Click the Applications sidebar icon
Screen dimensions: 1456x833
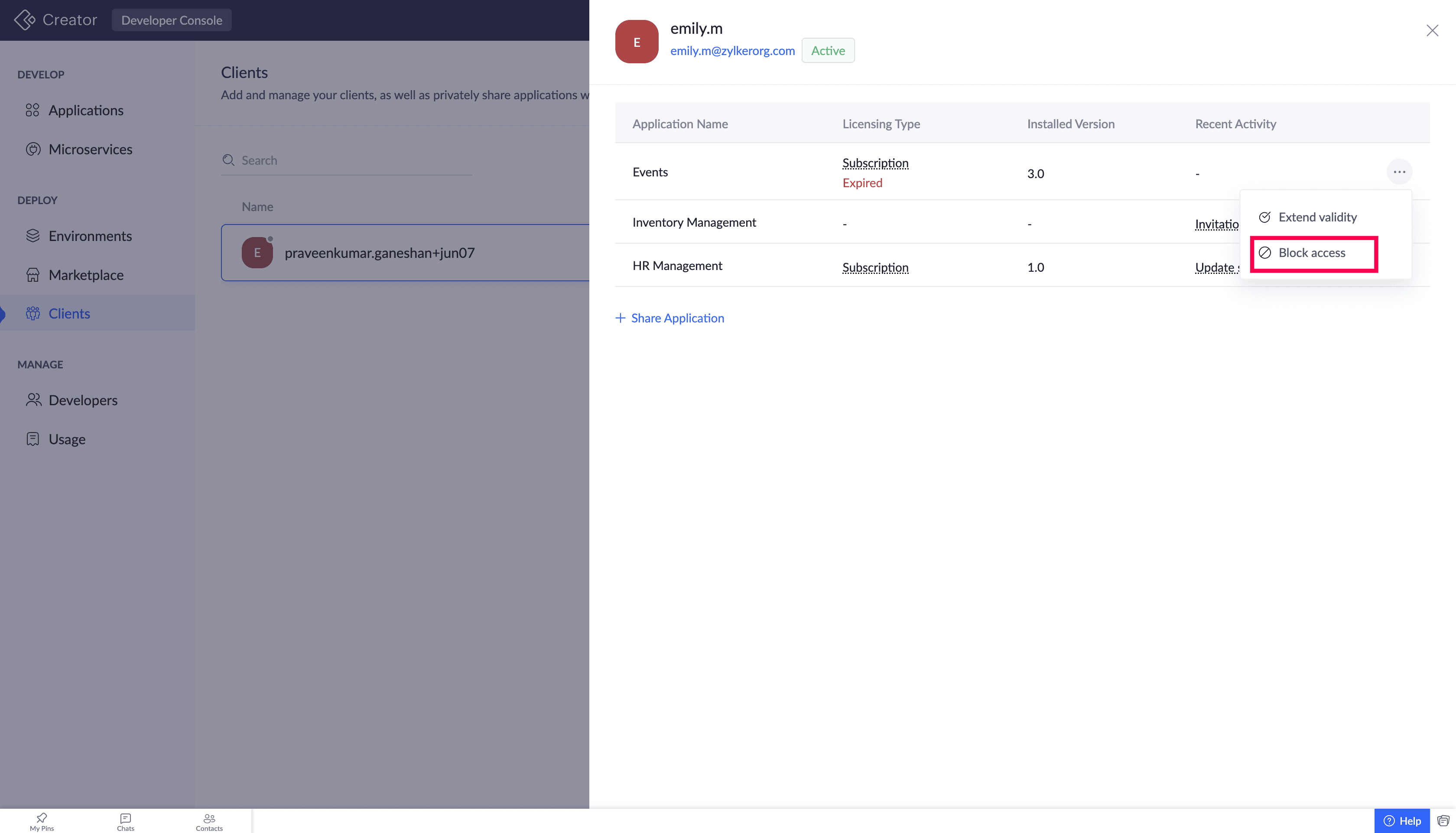(32, 110)
